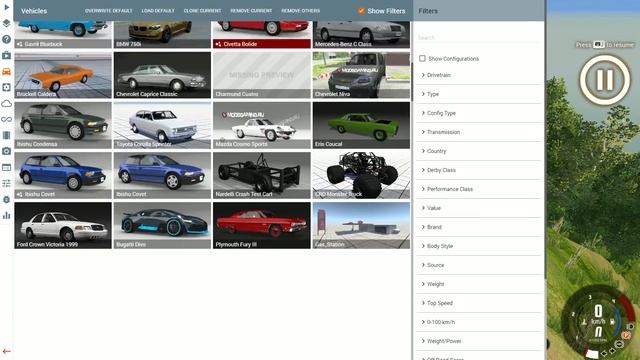
Task: Expand the Brand filter
Action: 479,227
